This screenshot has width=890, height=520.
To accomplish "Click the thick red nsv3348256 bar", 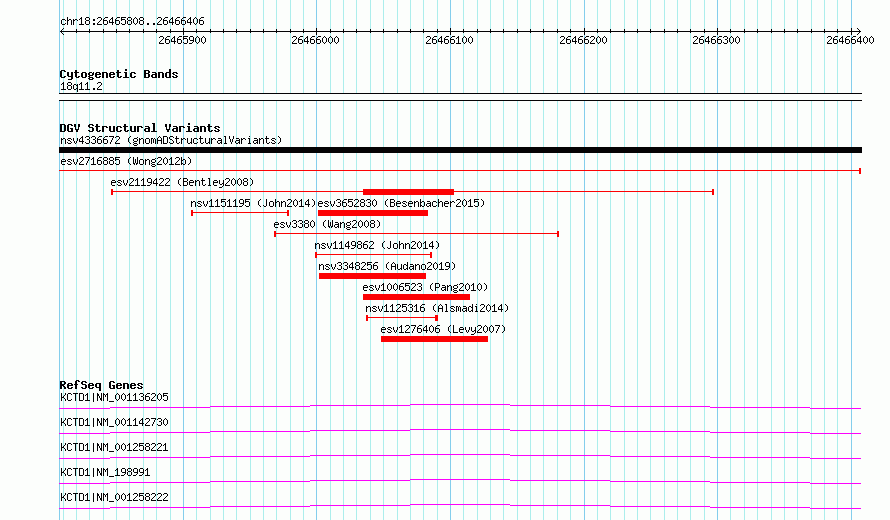I will (372, 276).
